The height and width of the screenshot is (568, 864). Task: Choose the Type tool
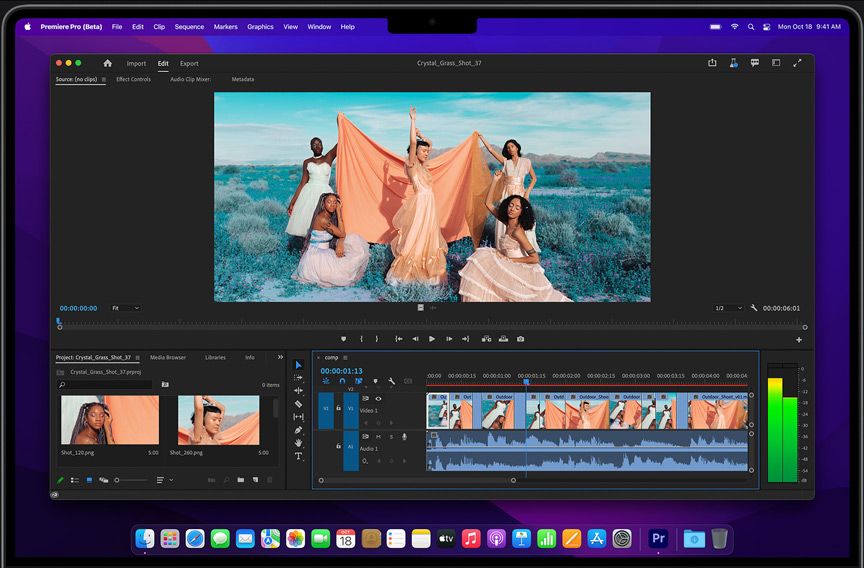298,456
